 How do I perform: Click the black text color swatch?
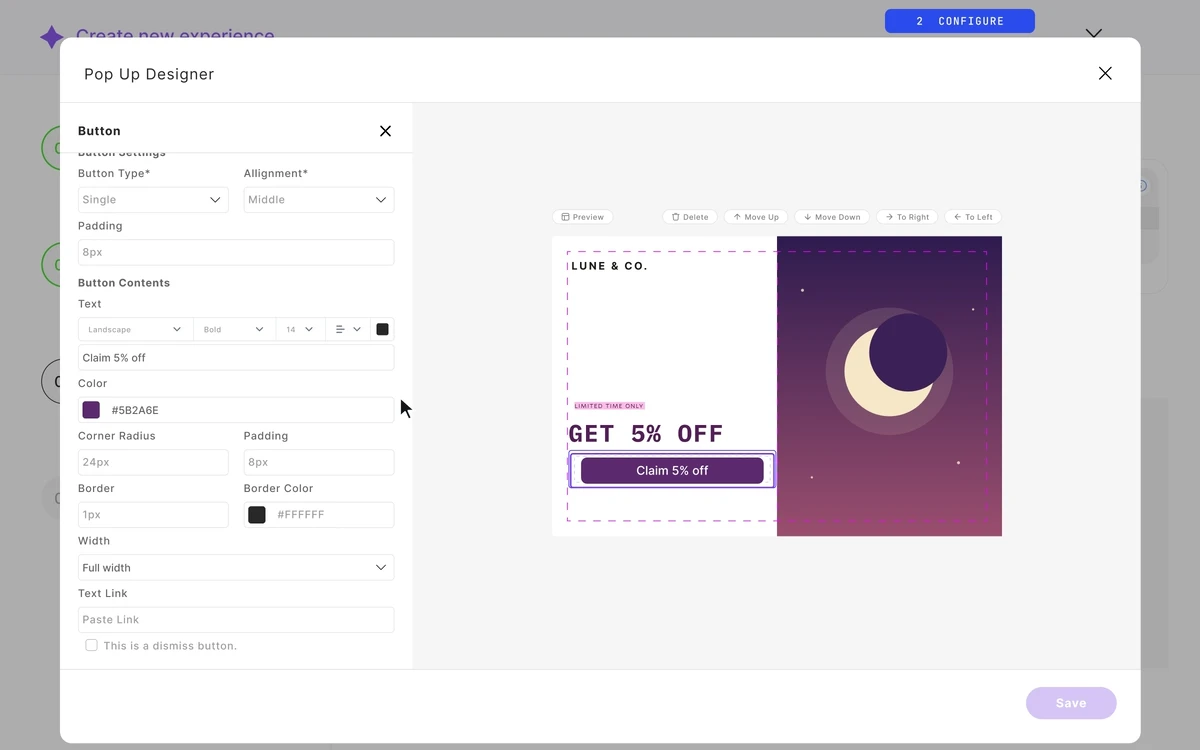click(382, 329)
